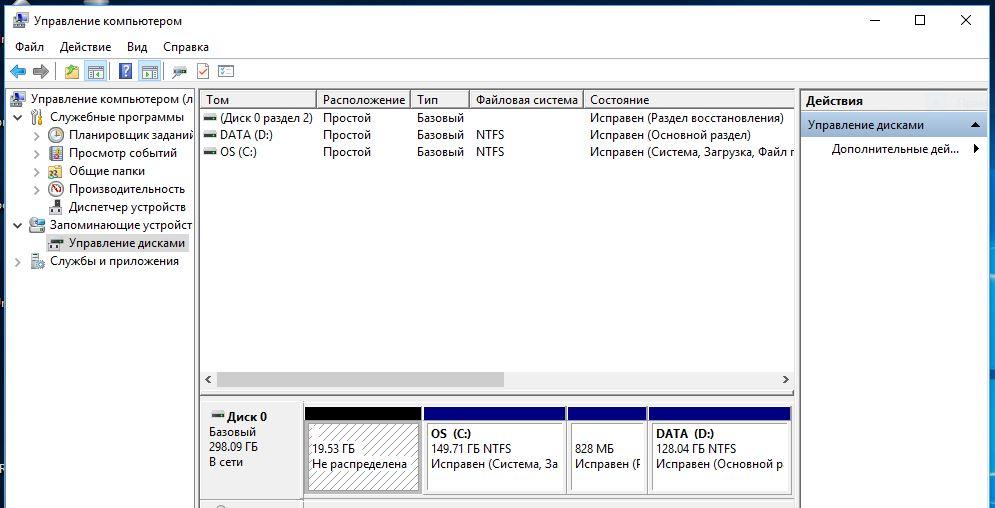Click 'Исправен (Раздел восстановления)' status cell
Image resolution: width=995 pixels, height=508 pixels.
(687, 118)
